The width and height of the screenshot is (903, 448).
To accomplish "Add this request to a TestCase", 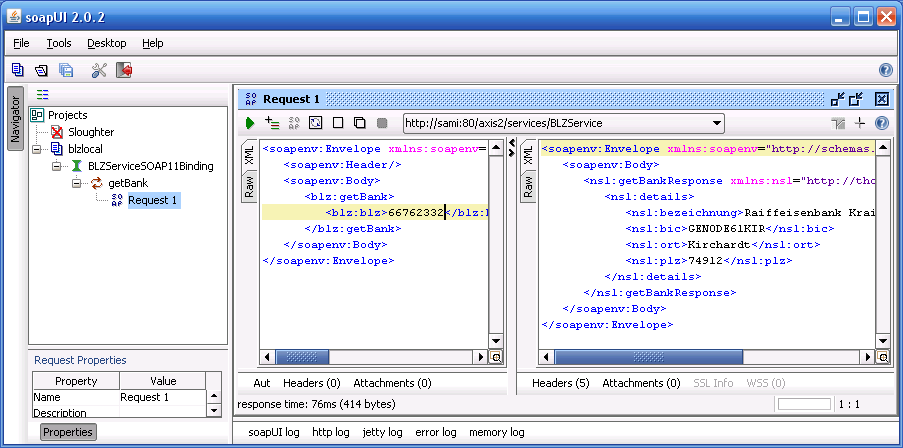I will tap(272, 123).
